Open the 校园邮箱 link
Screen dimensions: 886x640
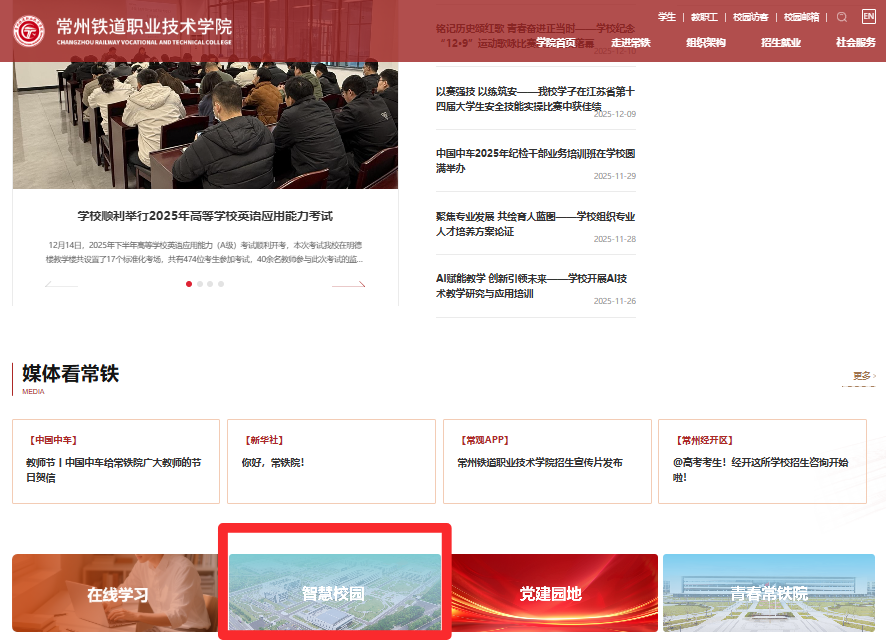click(802, 17)
